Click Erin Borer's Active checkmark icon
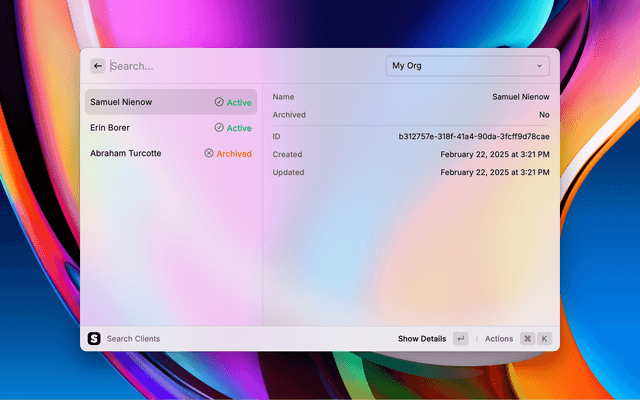Screen dimensions: 640x400 [x=219, y=128]
